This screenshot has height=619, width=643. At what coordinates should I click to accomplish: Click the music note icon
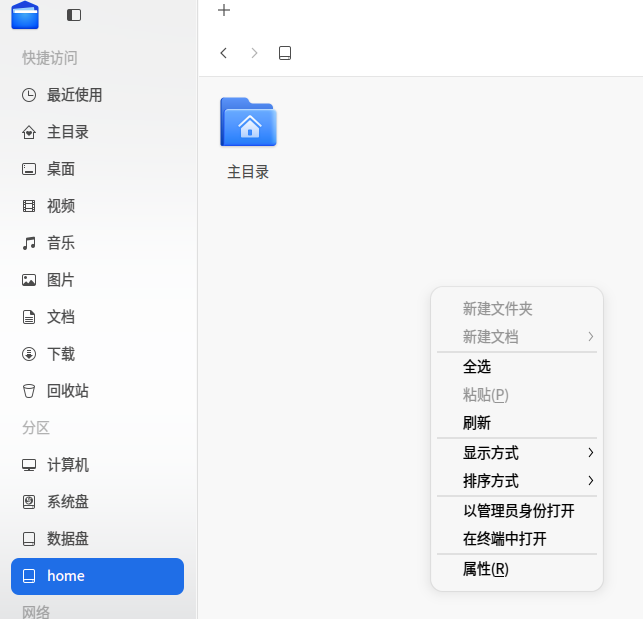coord(29,243)
